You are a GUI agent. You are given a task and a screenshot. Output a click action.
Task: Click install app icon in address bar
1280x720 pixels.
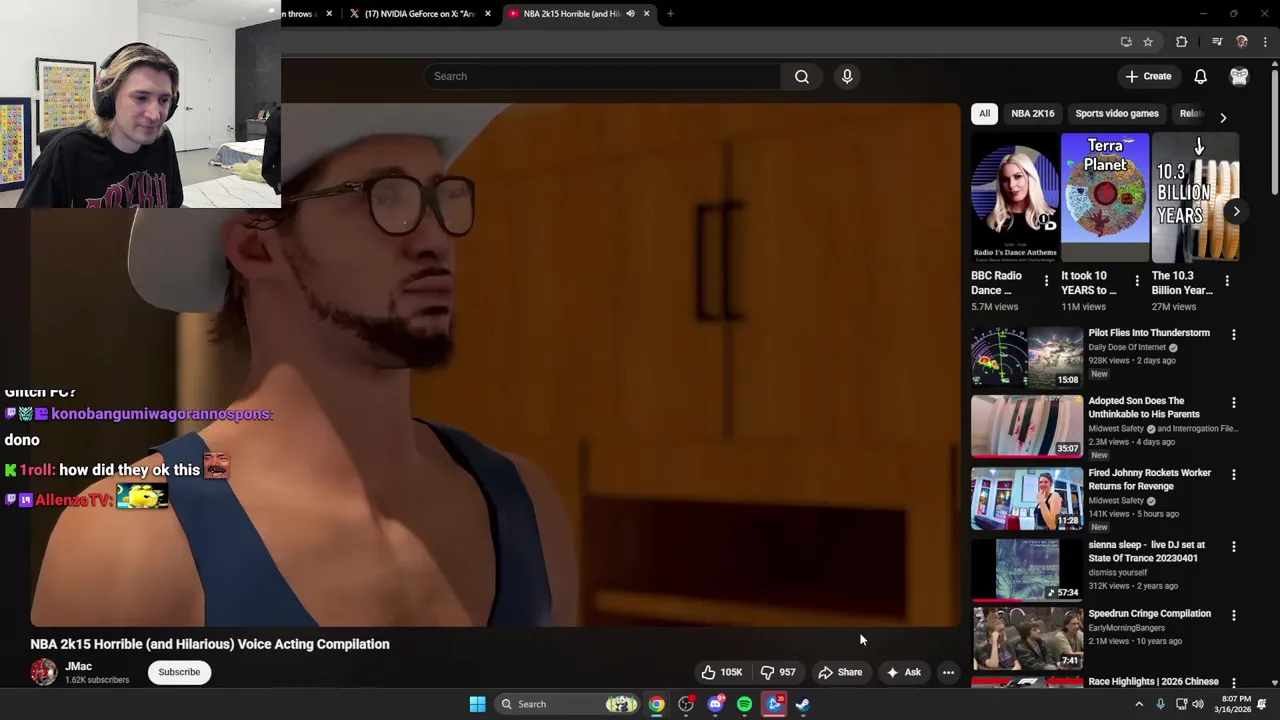coord(1126,42)
